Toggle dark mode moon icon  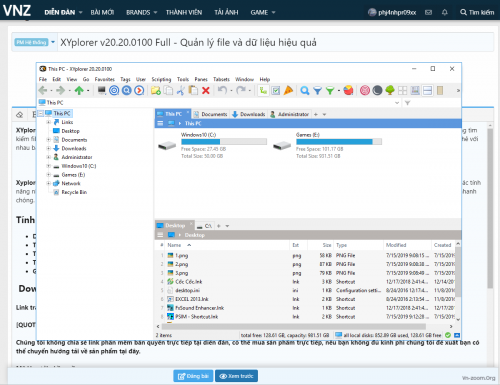(x=377, y=90)
